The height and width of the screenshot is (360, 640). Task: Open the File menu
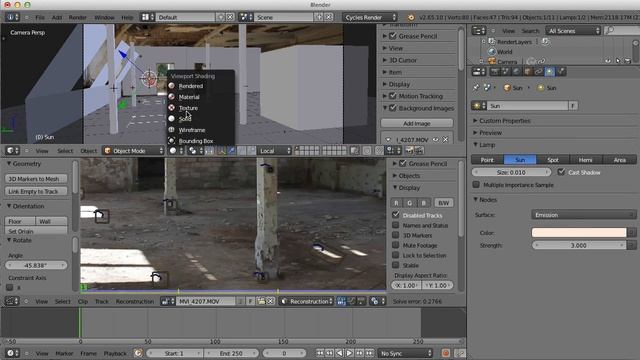[x=40, y=18]
